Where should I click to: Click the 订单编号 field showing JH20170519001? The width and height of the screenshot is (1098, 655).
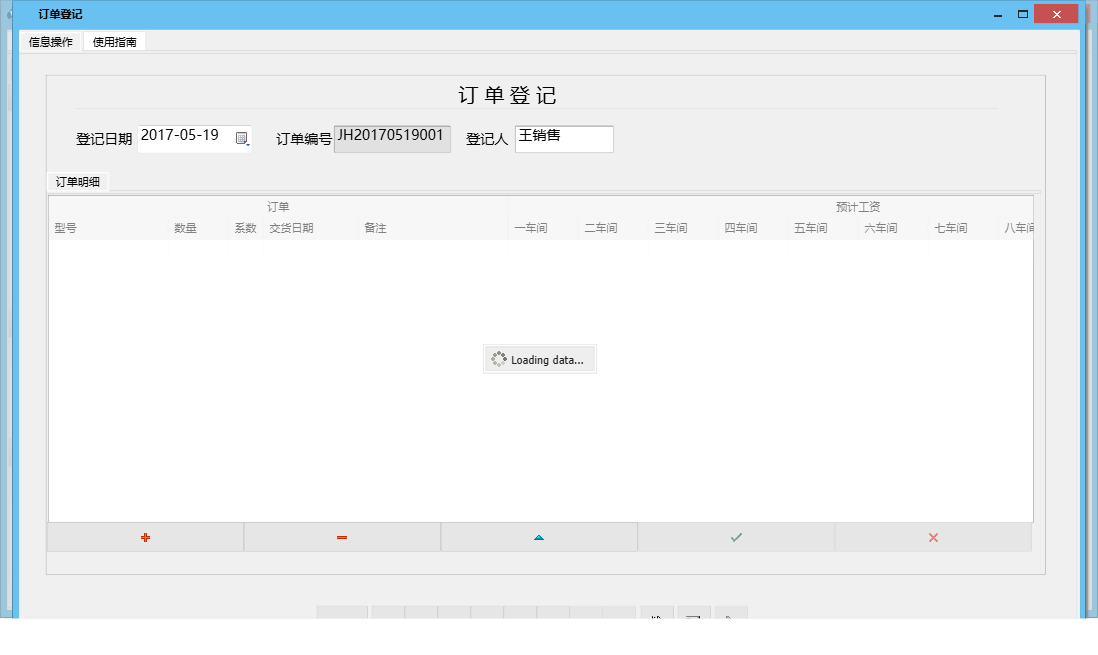point(391,138)
